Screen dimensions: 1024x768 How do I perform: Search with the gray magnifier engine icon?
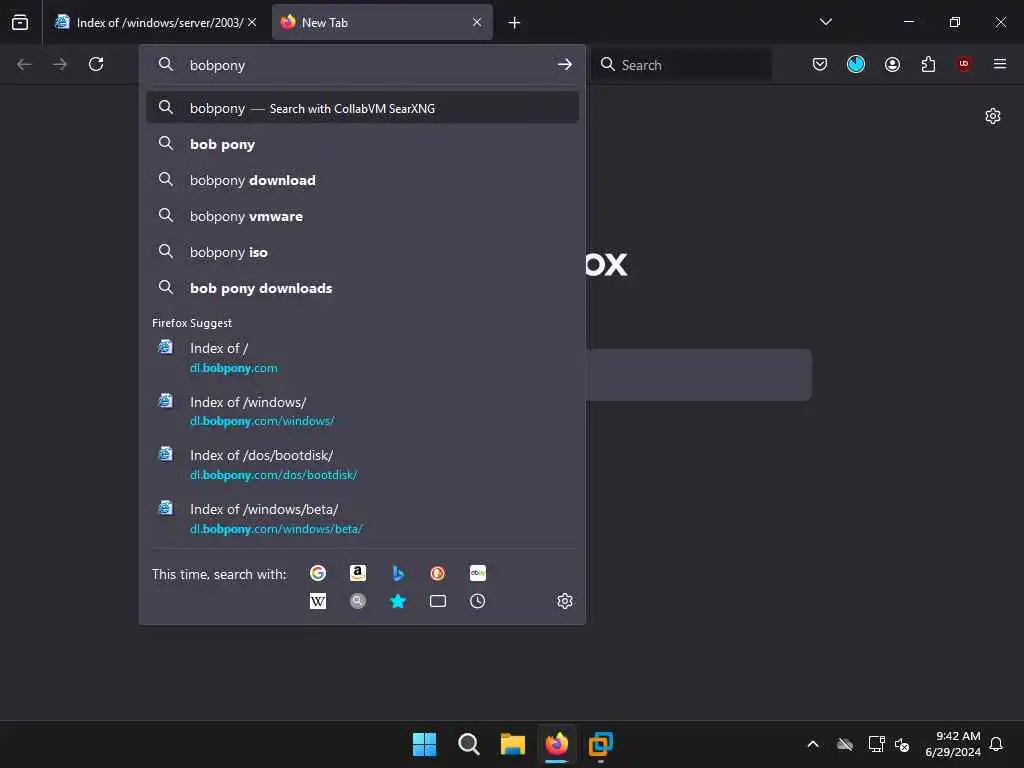click(358, 601)
